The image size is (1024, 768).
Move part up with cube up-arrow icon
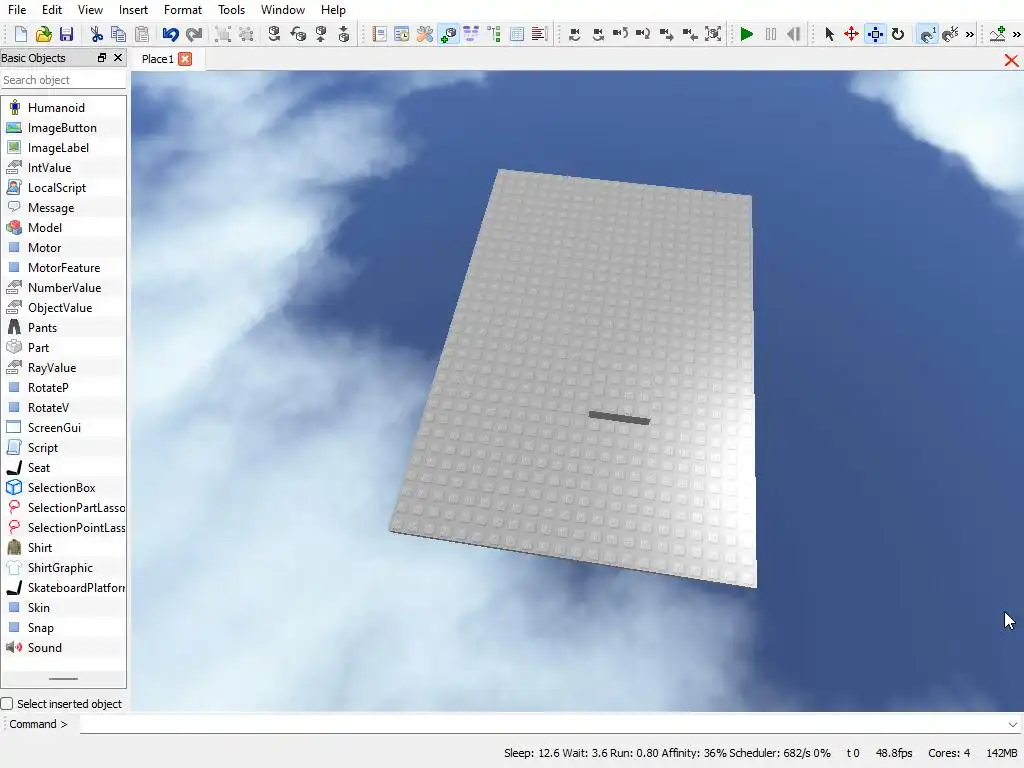[x=321, y=34]
